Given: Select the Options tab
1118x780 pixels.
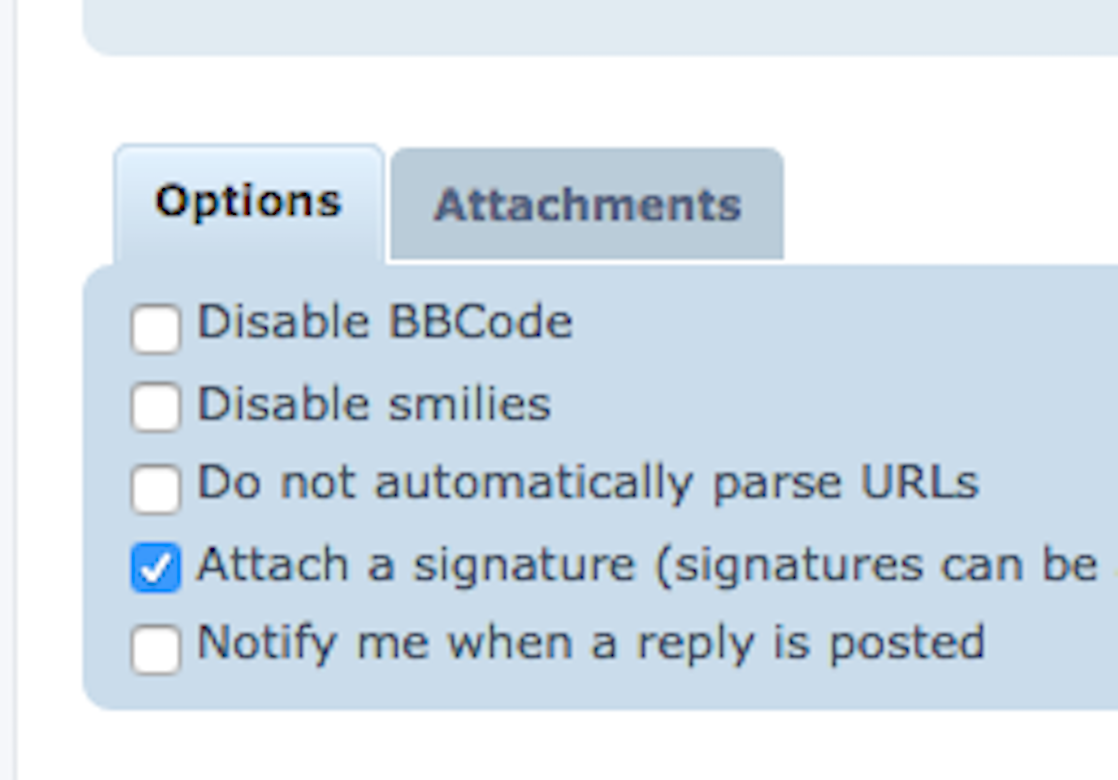Looking at the screenshot, I should click(248, 203).
